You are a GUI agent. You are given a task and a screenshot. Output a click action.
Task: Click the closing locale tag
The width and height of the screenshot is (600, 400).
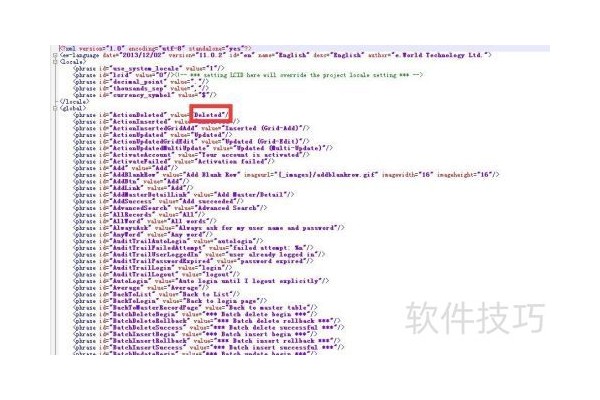point(74,102)
